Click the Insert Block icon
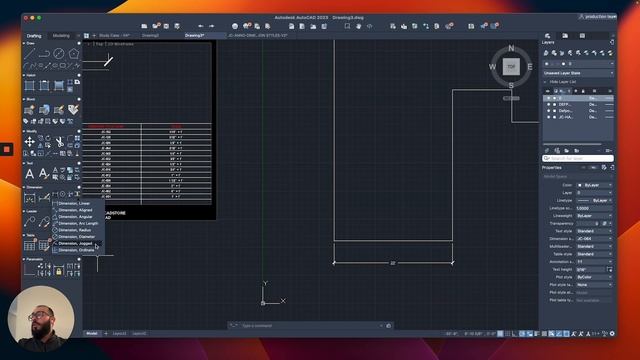Image resolution: width=640 pixels, height=360 pixels. click(x=29, y=110)
